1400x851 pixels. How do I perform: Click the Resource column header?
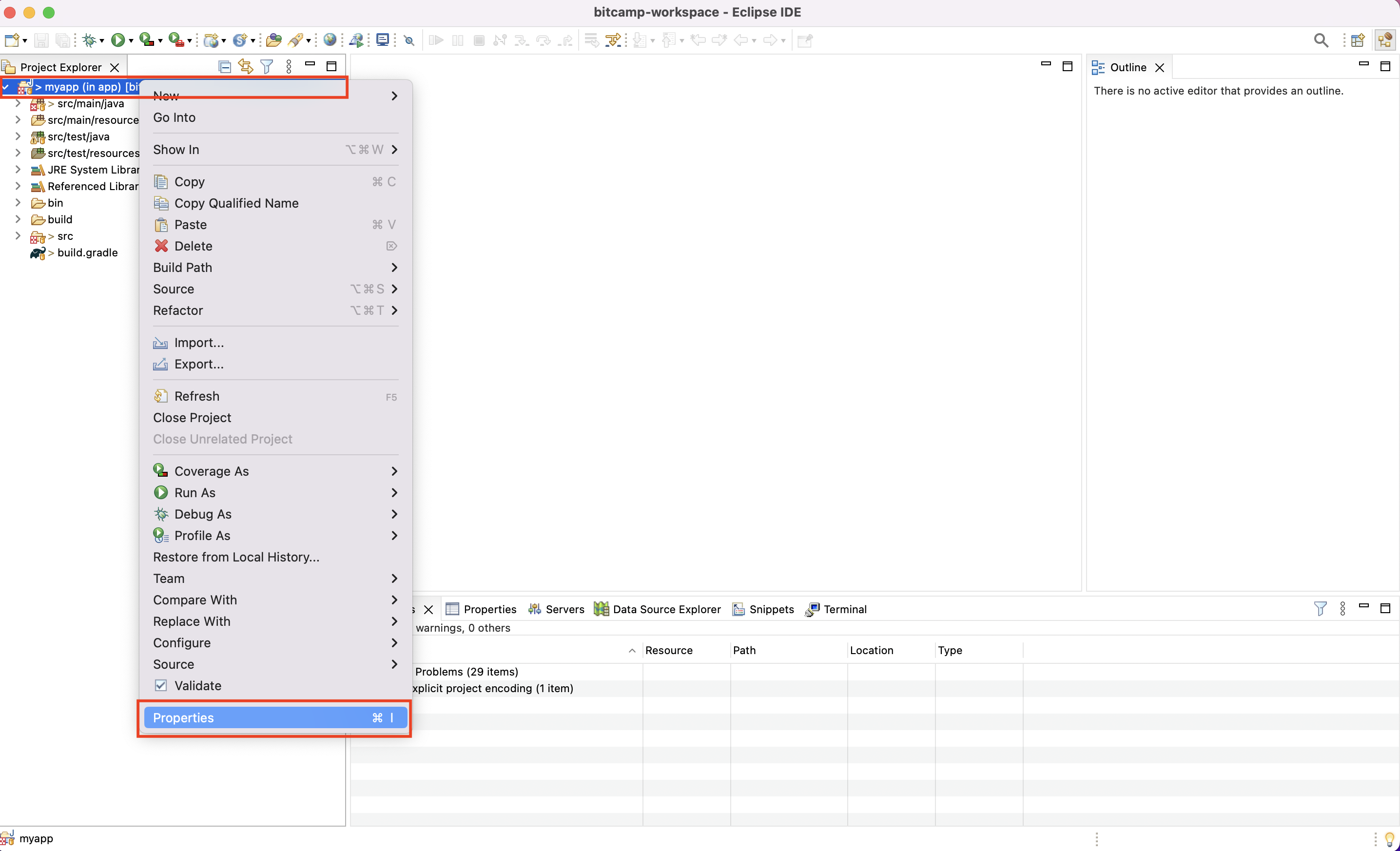pyautogui.click(x=669, y=650)
